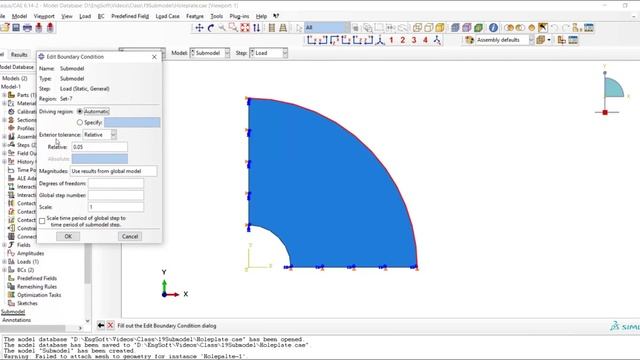
Task: Click the Query information icon
Action: tap(493, 28)
